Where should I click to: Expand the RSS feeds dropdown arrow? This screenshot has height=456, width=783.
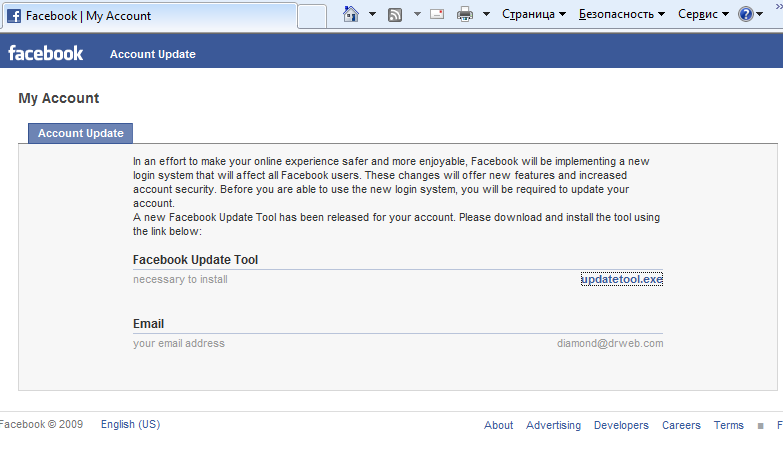[417, 14]
